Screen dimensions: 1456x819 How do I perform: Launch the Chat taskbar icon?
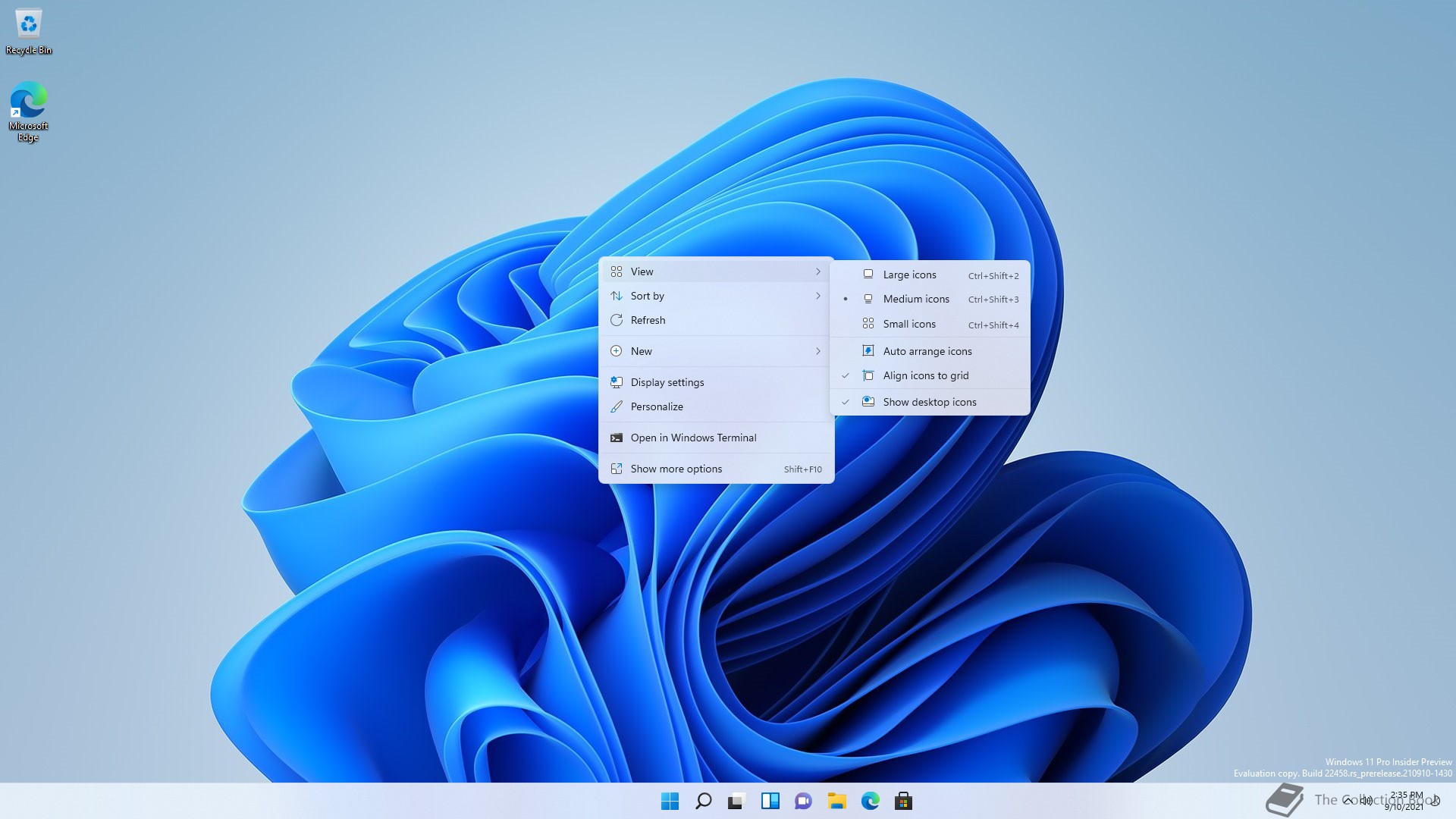[x=803, y=801]
